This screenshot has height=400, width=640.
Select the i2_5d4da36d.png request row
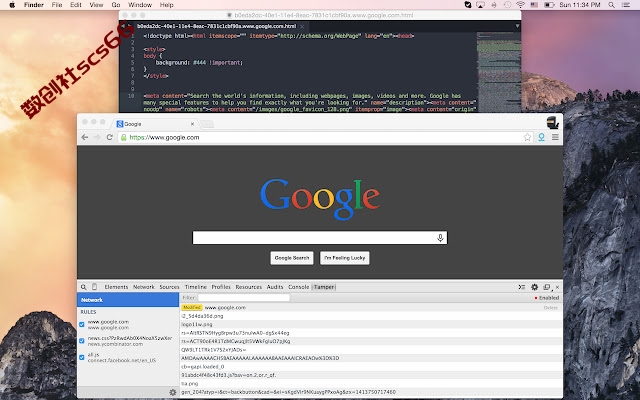[x=371, y=316]
